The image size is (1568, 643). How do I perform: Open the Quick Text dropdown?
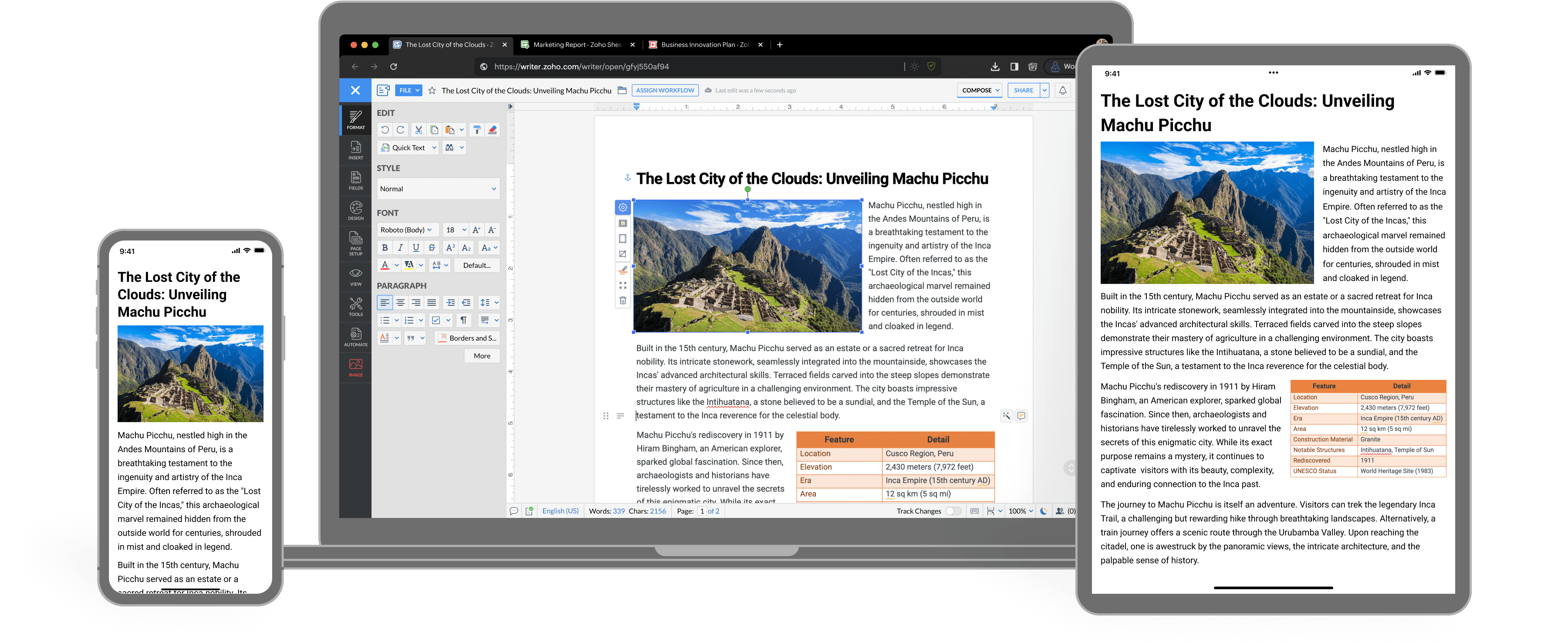coord(408,147)
